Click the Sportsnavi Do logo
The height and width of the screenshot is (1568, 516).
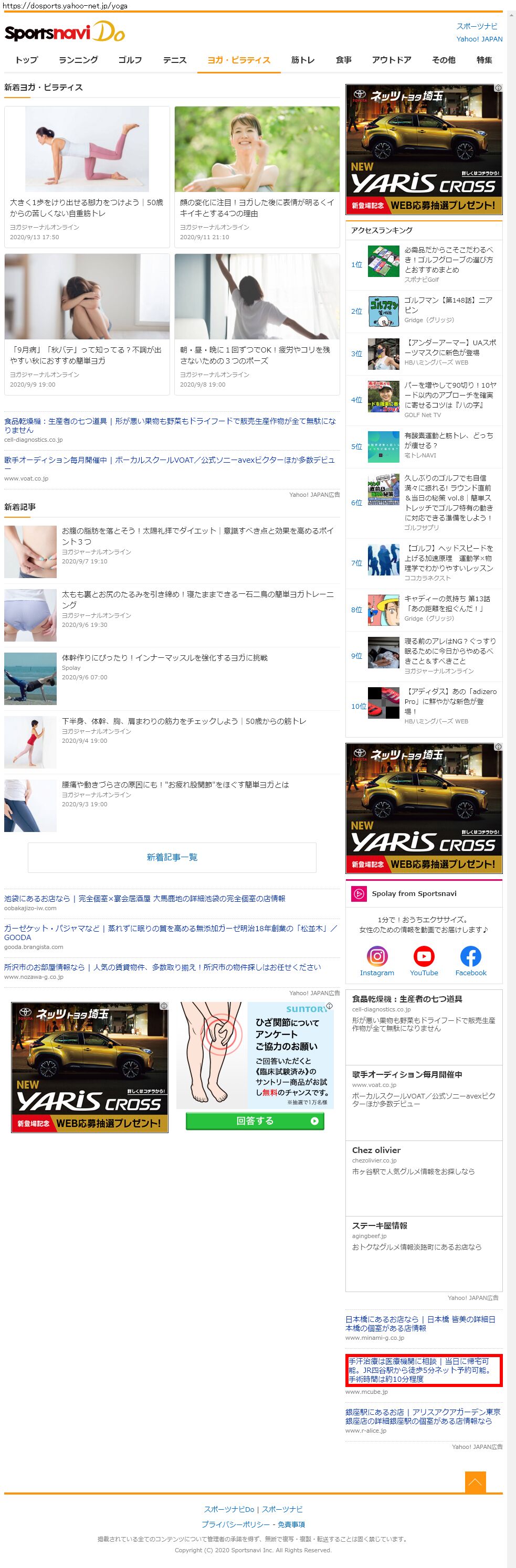coord(65,32)
